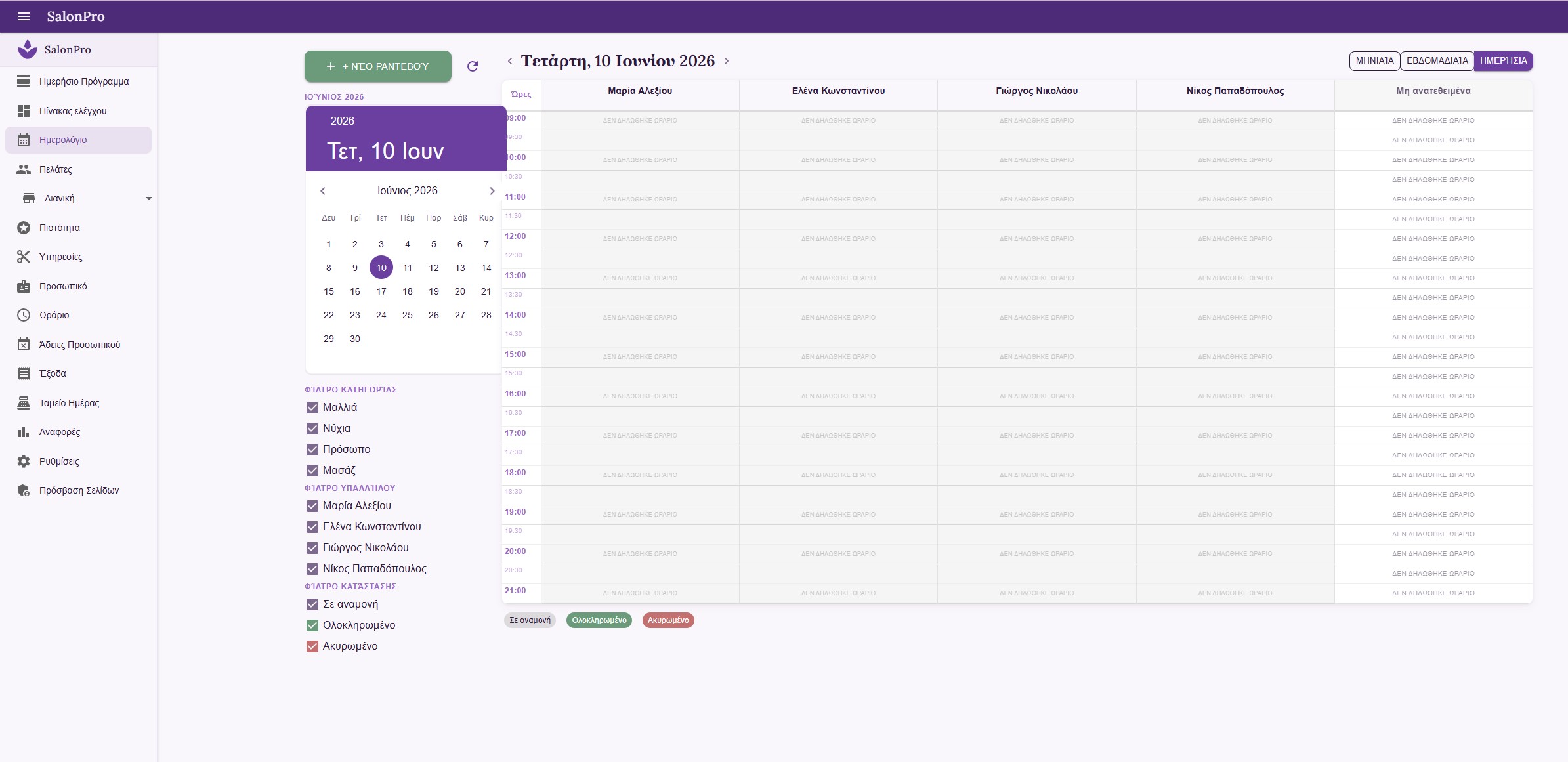Click the Άδειες Προσωπικού calendar-x icon
The image size is (1568, 762).
tap(24, 345)
